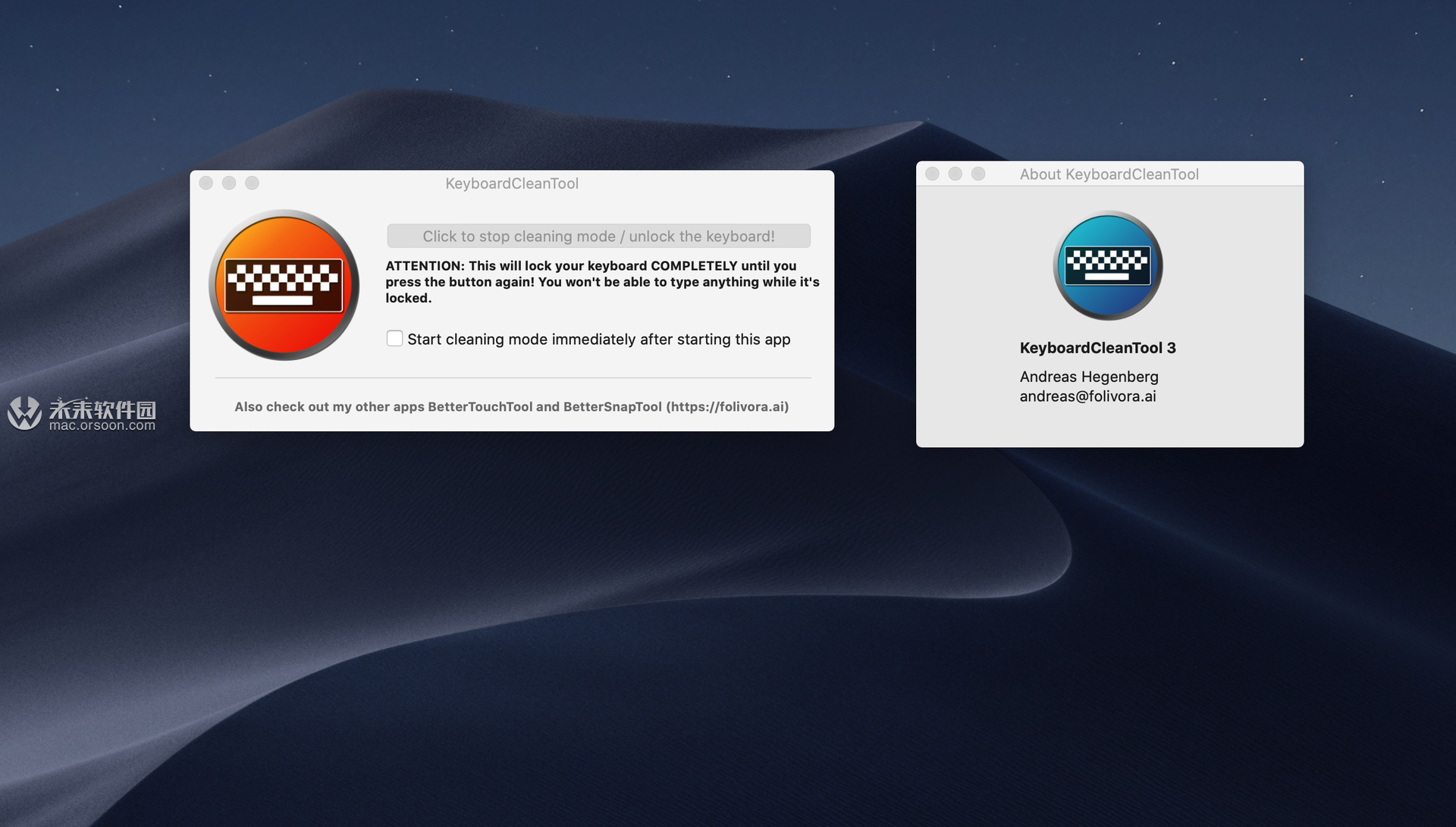Zoom the About KeyboardCleanTool window

[979, 174]
